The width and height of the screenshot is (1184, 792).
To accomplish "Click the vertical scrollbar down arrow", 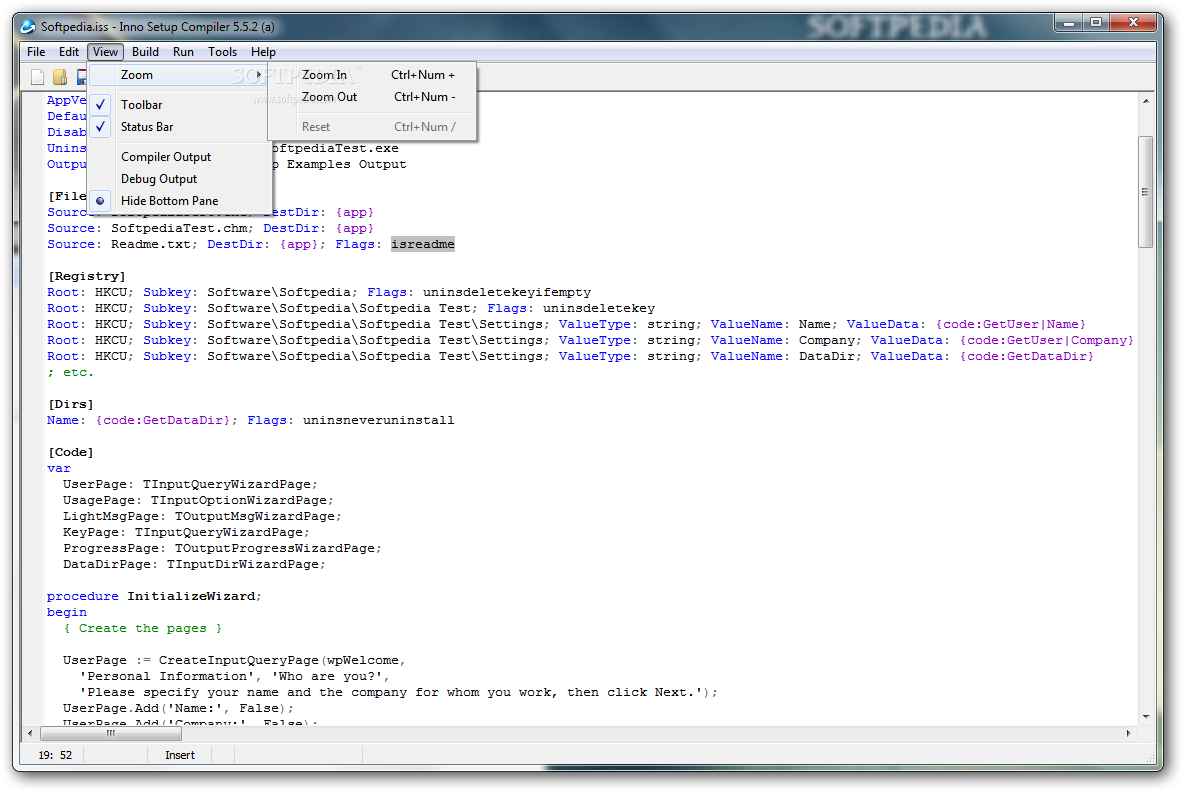I will tap(1145, 716).
